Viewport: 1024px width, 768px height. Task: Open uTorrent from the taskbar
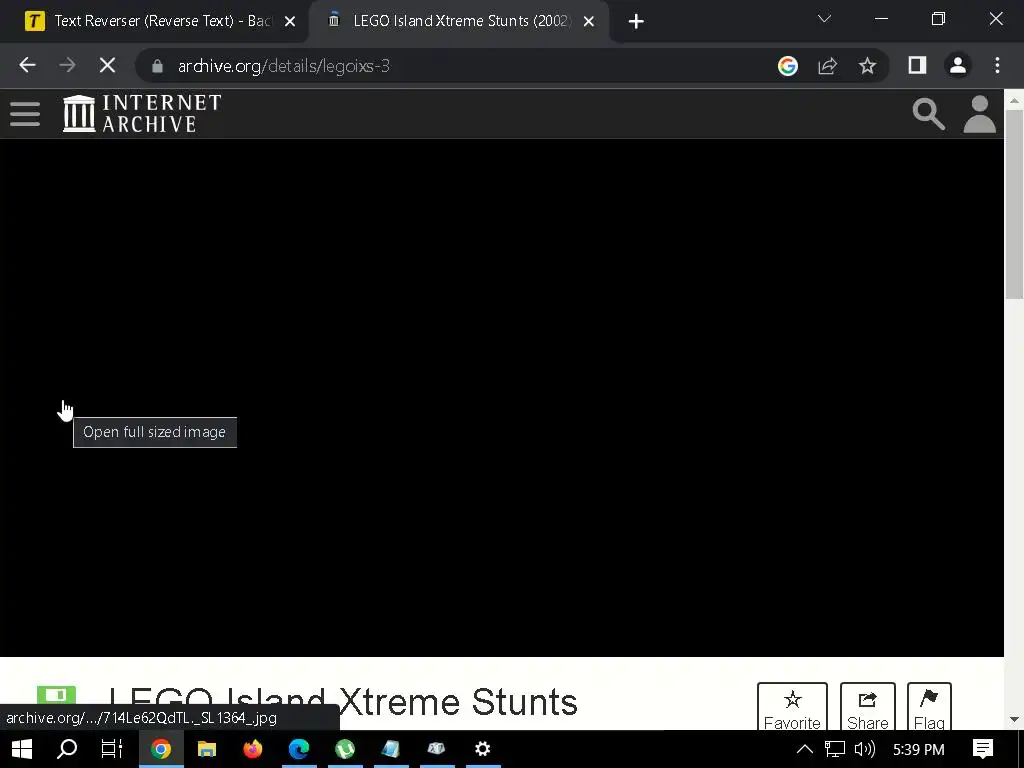pos(345,749)
